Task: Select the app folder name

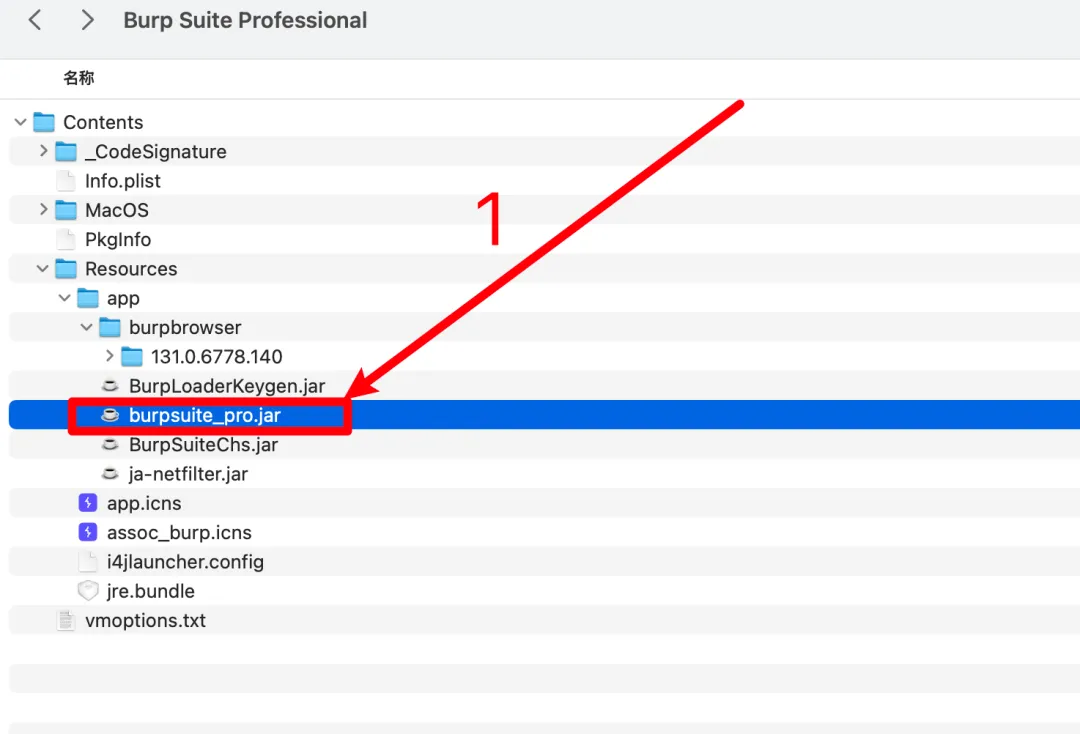Action: pyautogui.click(x=123, y=299)
